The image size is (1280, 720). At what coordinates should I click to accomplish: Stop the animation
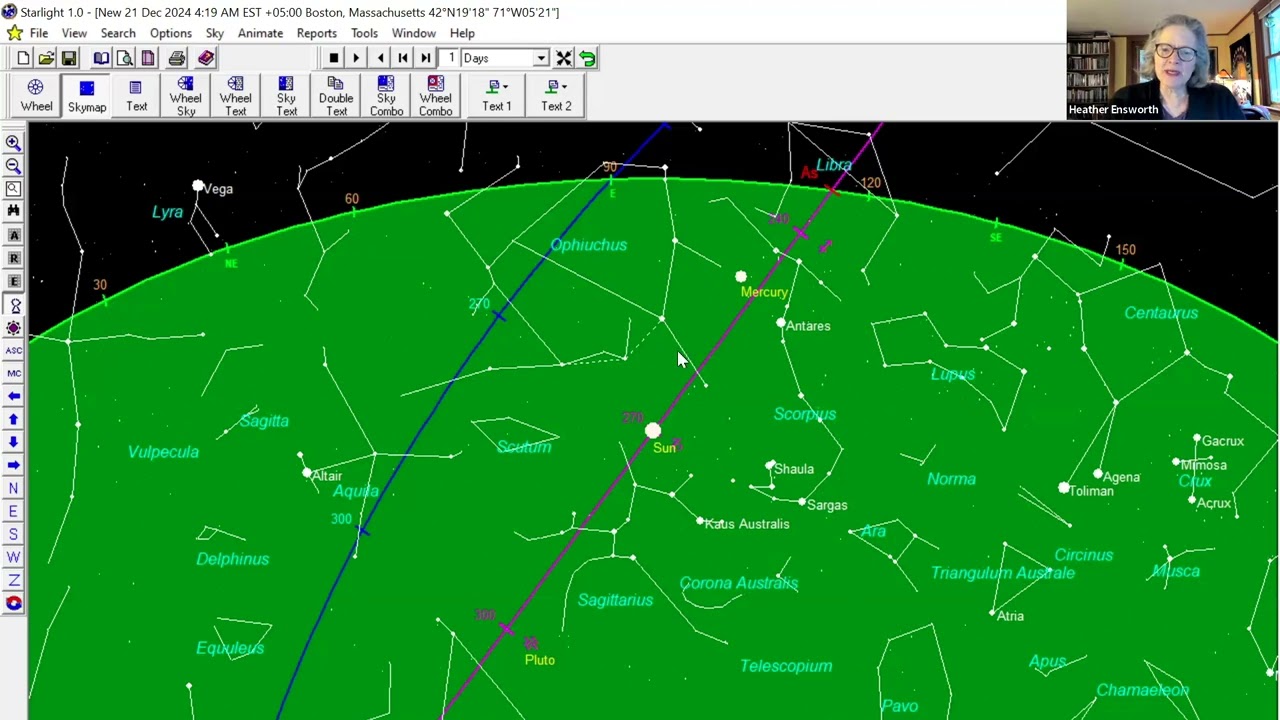[x=333, y=58]
